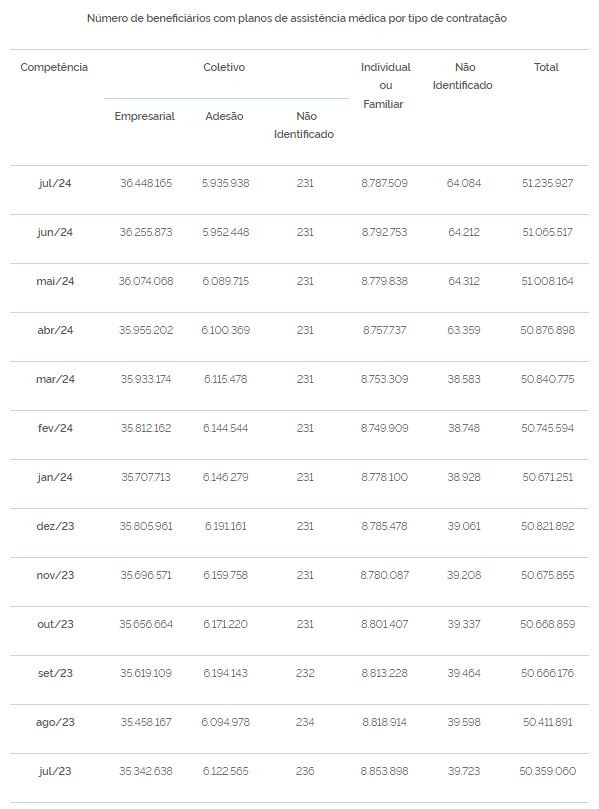The height and width of the screenshot is (809, 599).
Task: Select the jul/24 row label
Action: click(x=55, y=183)
